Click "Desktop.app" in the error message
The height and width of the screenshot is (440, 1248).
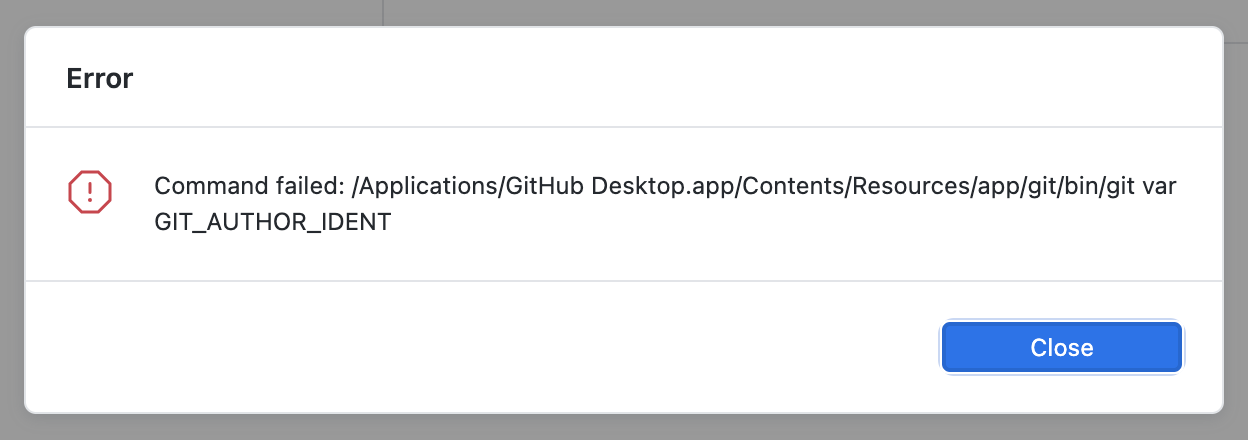click(x=657, y=187)
